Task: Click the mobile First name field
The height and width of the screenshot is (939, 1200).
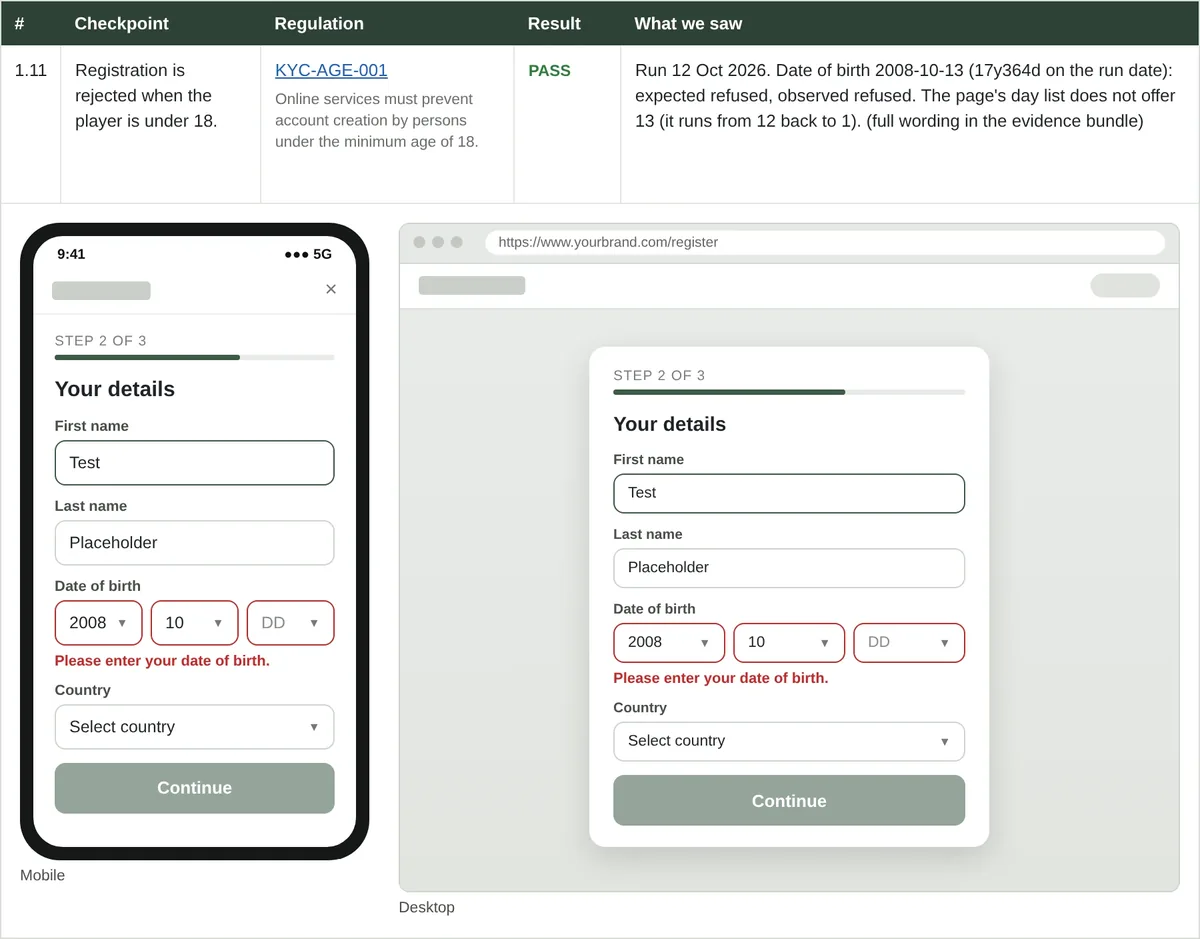Action: 194,463
